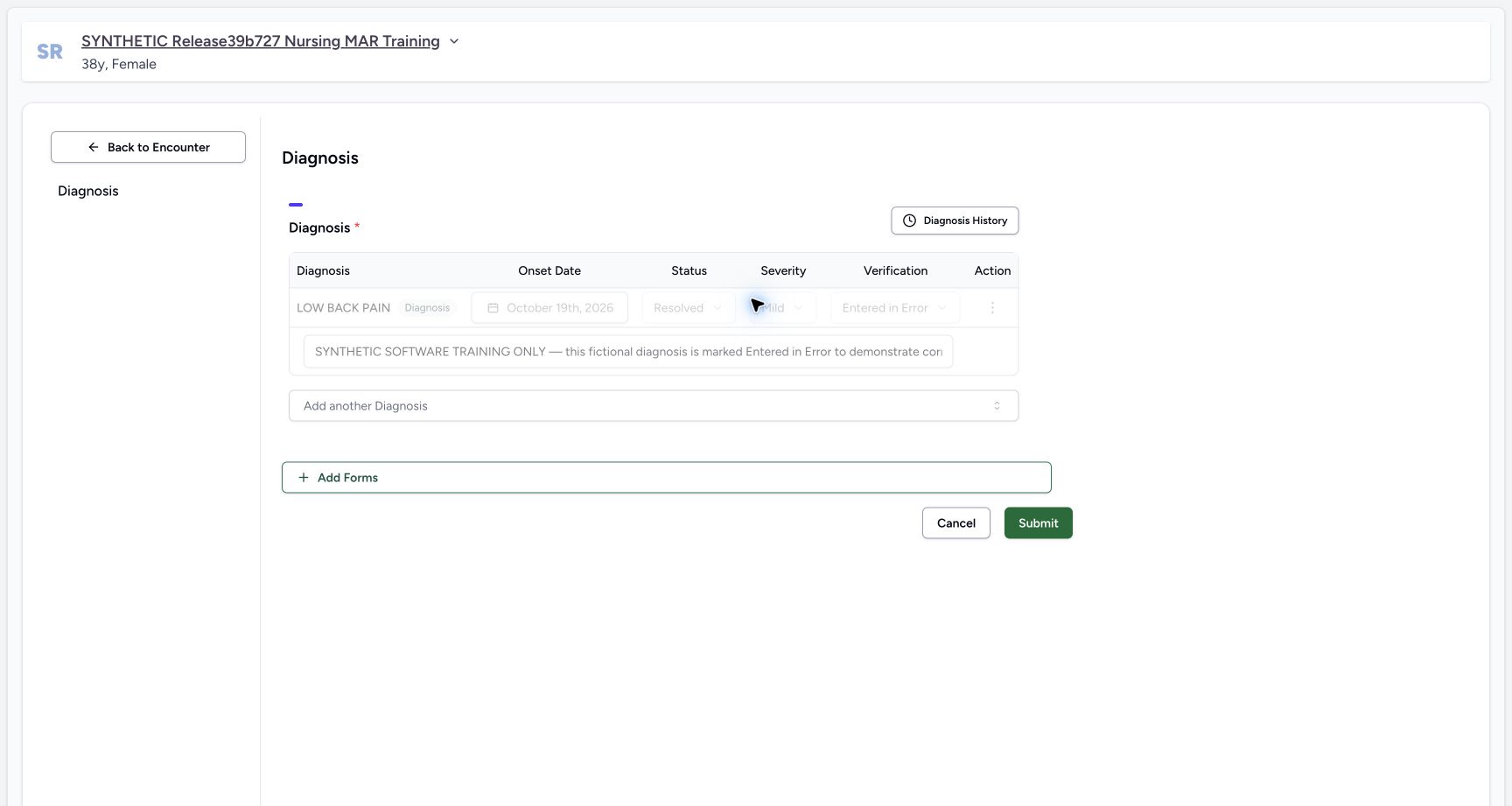Go back using the Back to Encounter button

(x=148, y=147)
